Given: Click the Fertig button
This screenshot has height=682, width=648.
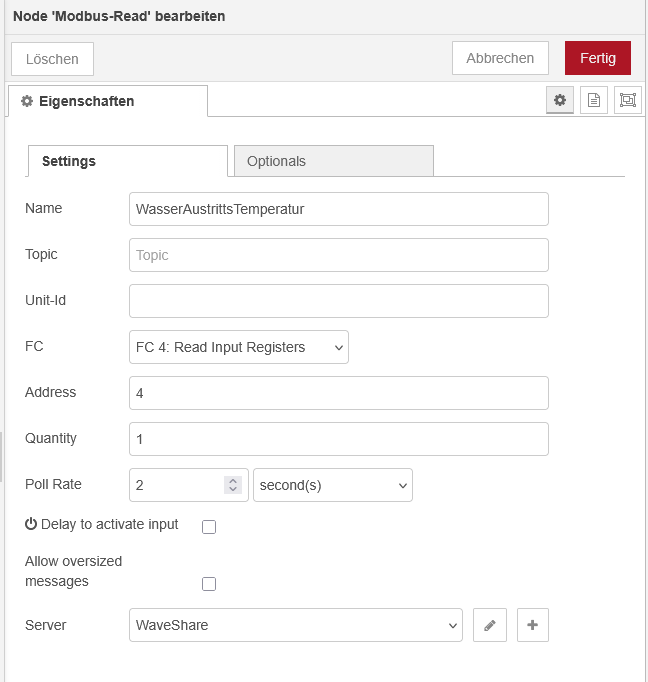Looking at the screenshot, I should [x=597, y=58].
